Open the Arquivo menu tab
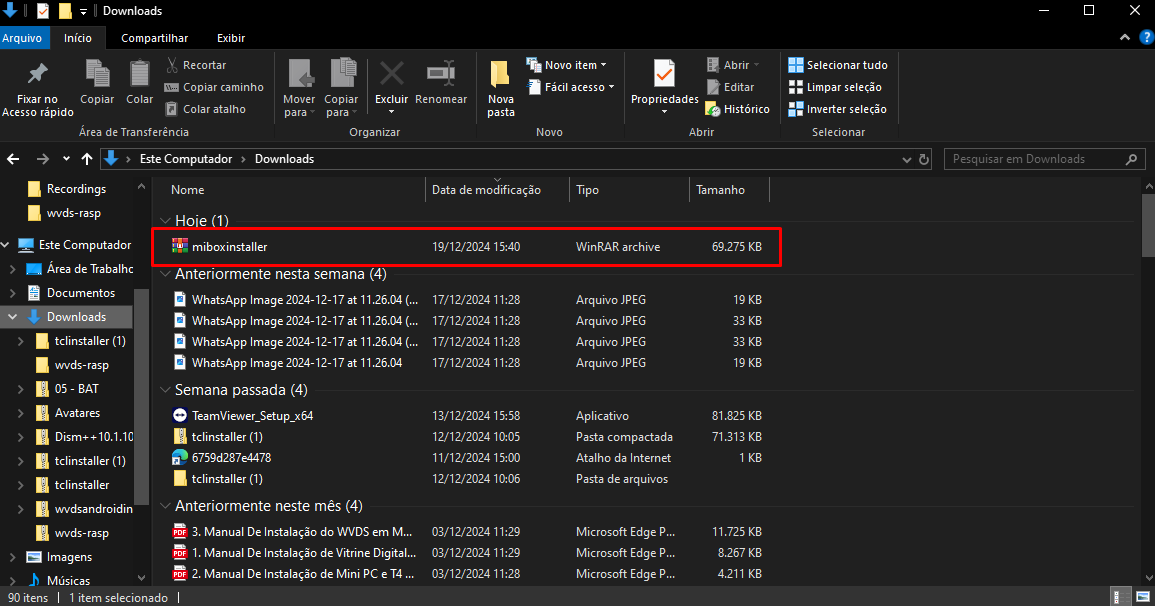The image size is (1155, 606). tap(21, 38)
